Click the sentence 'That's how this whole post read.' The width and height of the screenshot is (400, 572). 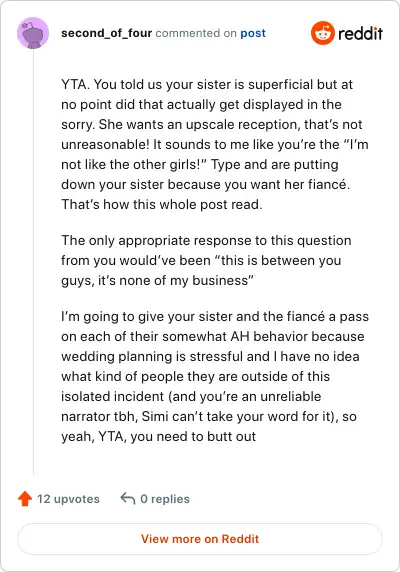point(162,204)
